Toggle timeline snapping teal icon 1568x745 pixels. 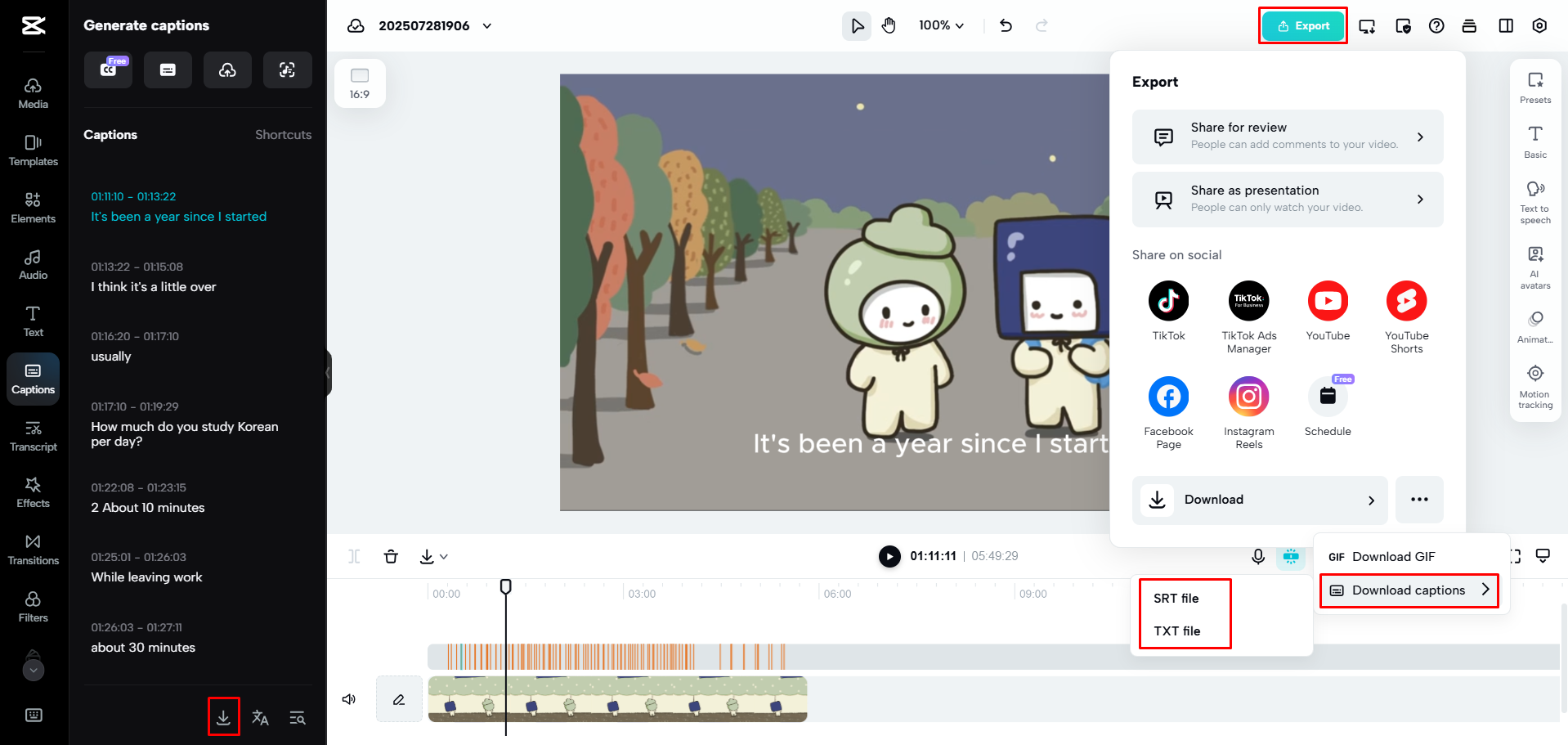tap(1291, 556)
